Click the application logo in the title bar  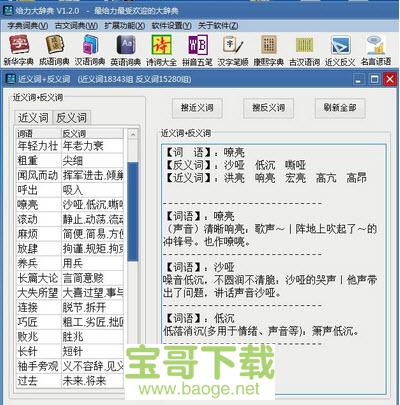click(x=8, y=10)
